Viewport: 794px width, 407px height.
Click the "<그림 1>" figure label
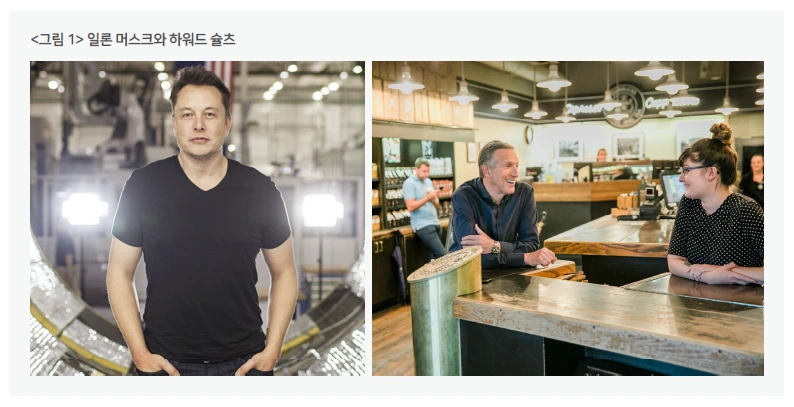click(57, 39)
